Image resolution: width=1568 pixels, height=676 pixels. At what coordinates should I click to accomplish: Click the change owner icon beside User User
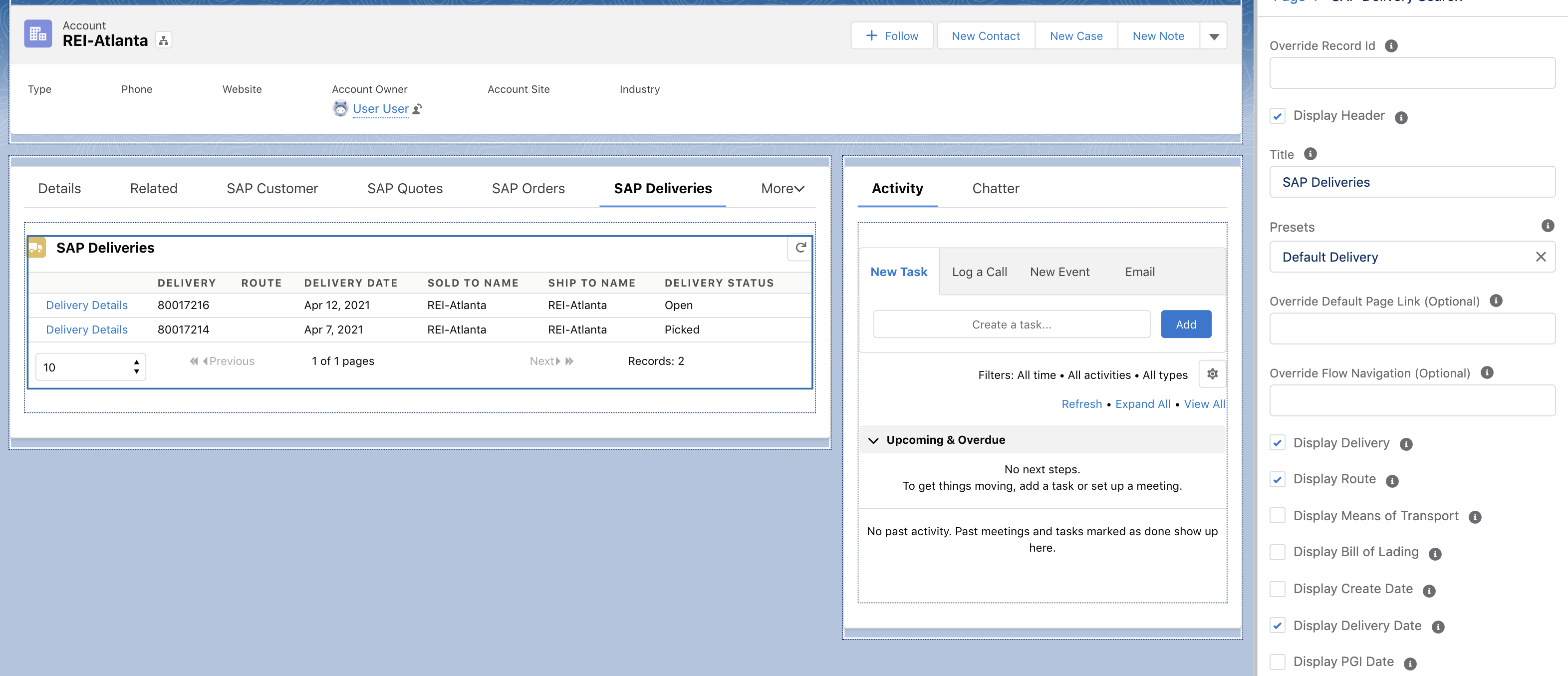(x=418, y=109)
